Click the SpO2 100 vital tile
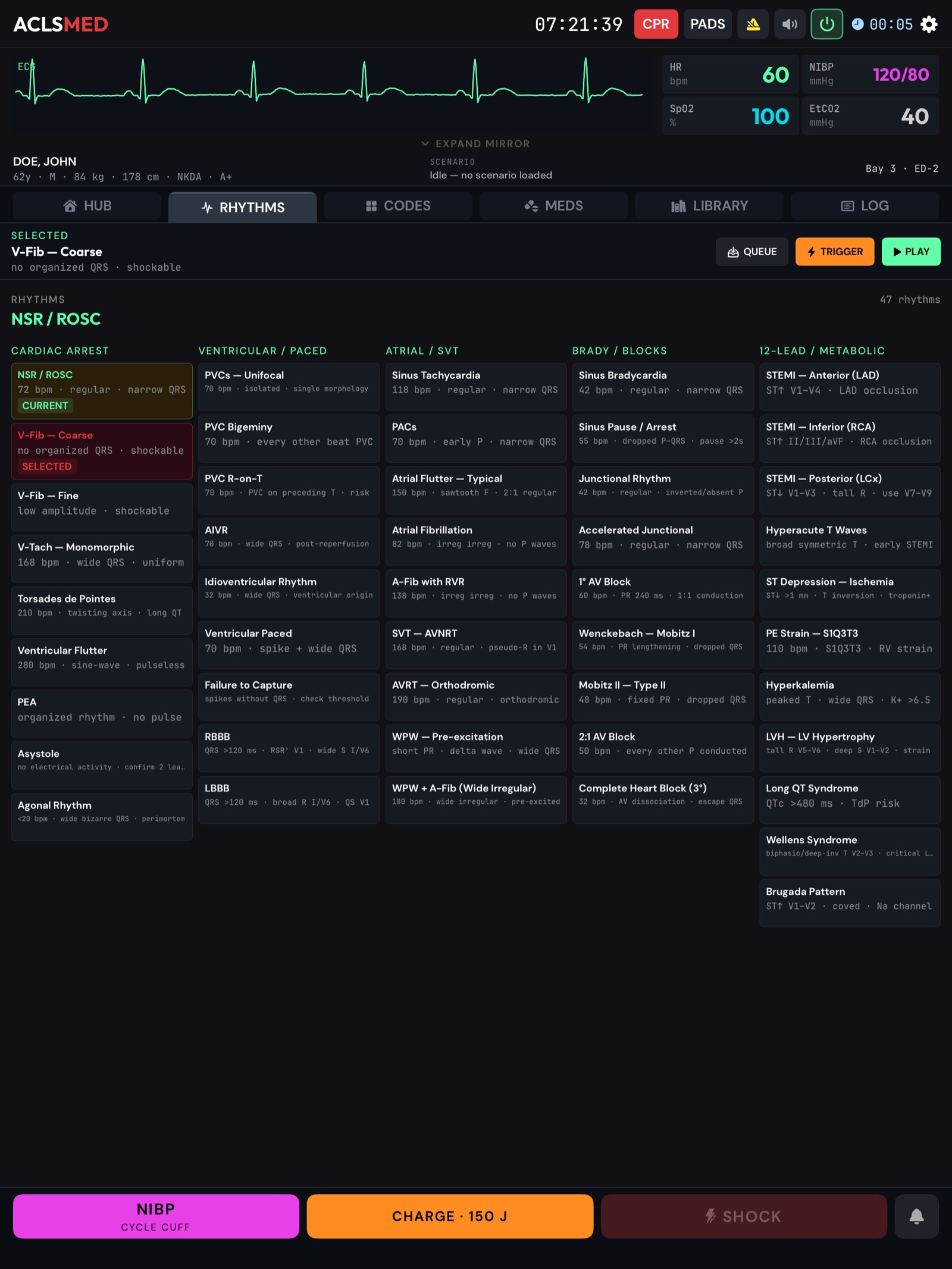The image size is (952, 1269). [x=730, y=116]
